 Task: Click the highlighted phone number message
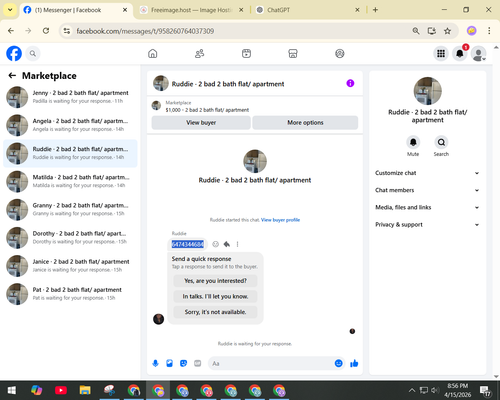188,244
